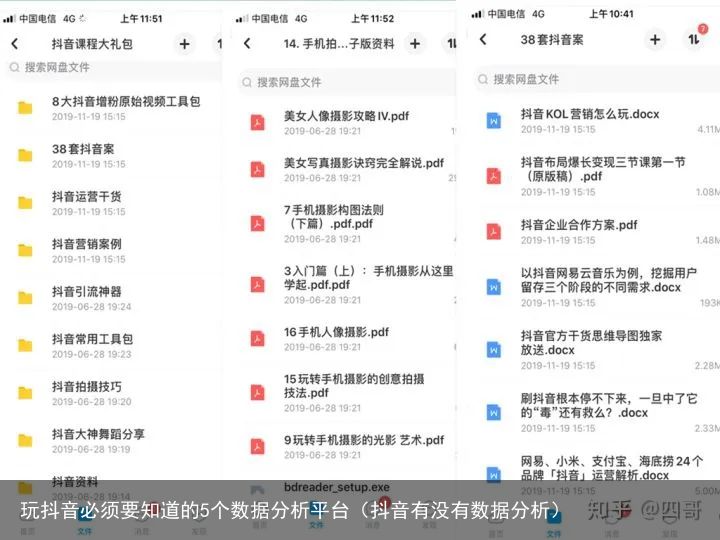
Task: Select 刷抖音根本停不下来 docx file name
Action: [x=609, y=405]
